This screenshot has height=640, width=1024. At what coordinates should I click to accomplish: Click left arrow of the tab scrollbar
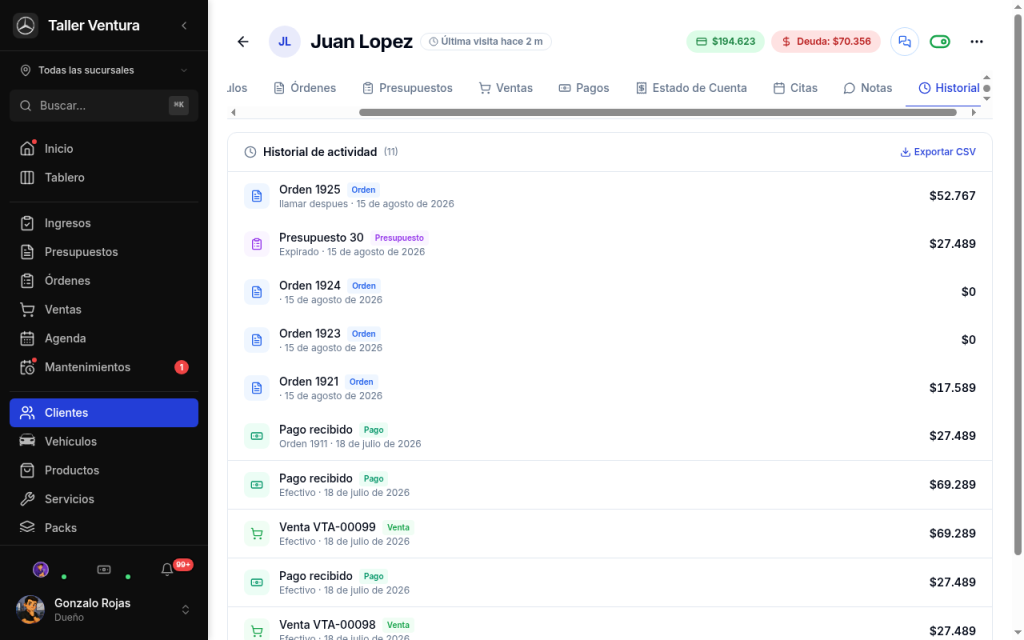pyautogui.click(x=233, y=112)
